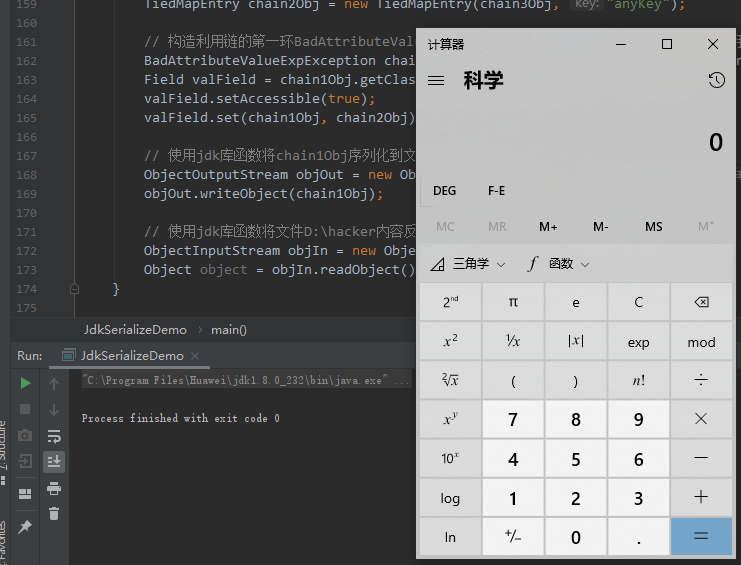Click the backspace key in calculator
The image size is (741, 565).
coord(701,302)
